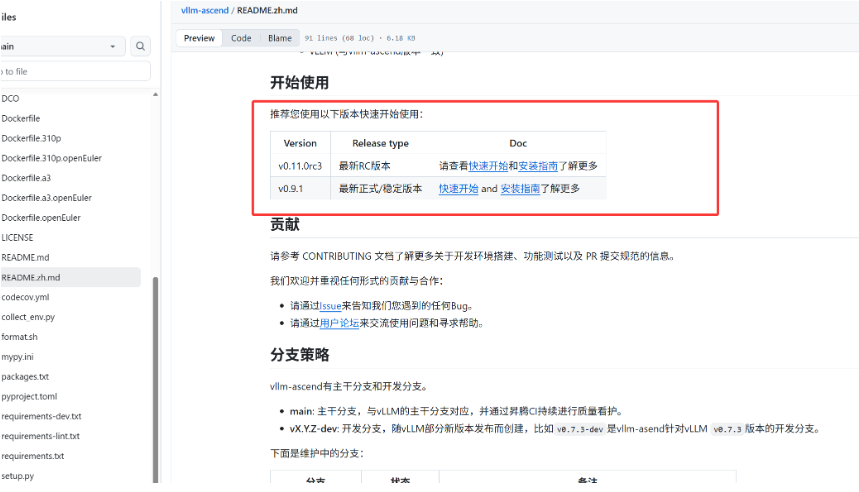Click the file search magnifier button
The height and width of the screenshot is (492, 859).
point(140,46)
